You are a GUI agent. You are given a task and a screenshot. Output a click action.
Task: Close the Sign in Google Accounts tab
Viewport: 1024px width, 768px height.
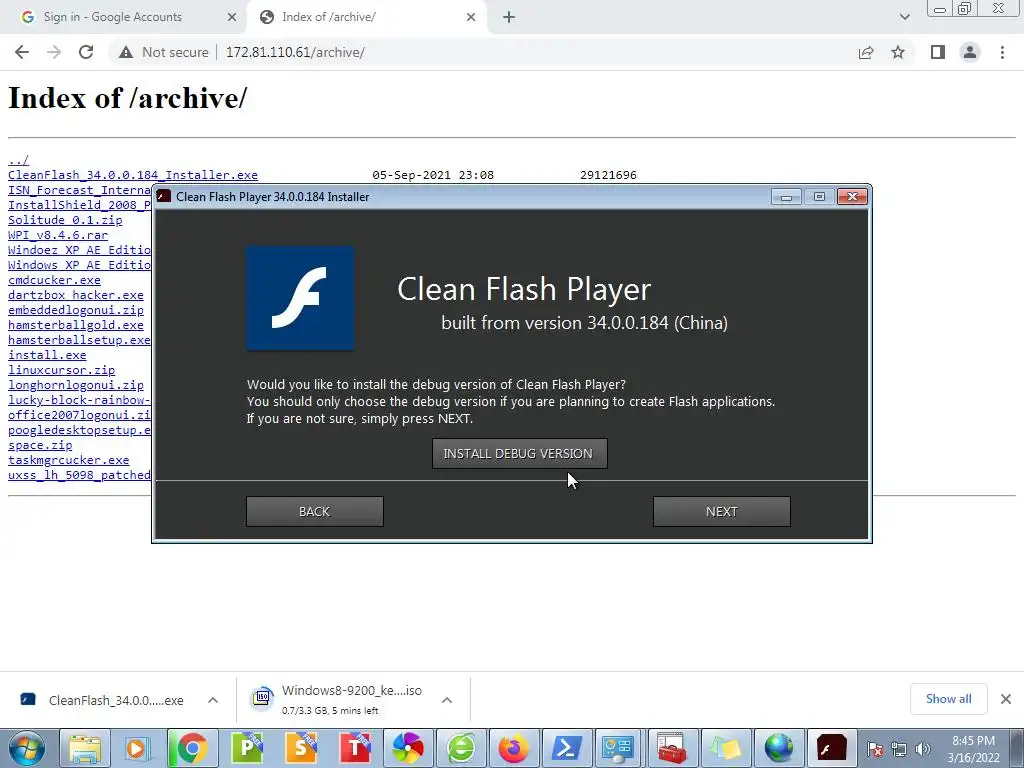(232, 17)
